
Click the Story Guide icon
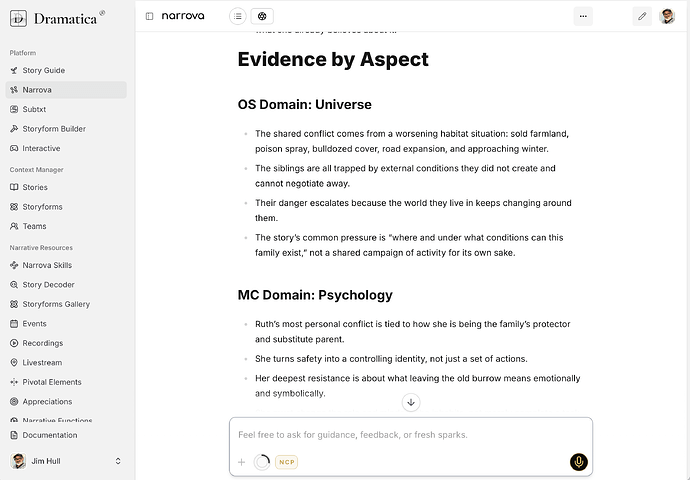pyautogui.click(x=14, y=70)
